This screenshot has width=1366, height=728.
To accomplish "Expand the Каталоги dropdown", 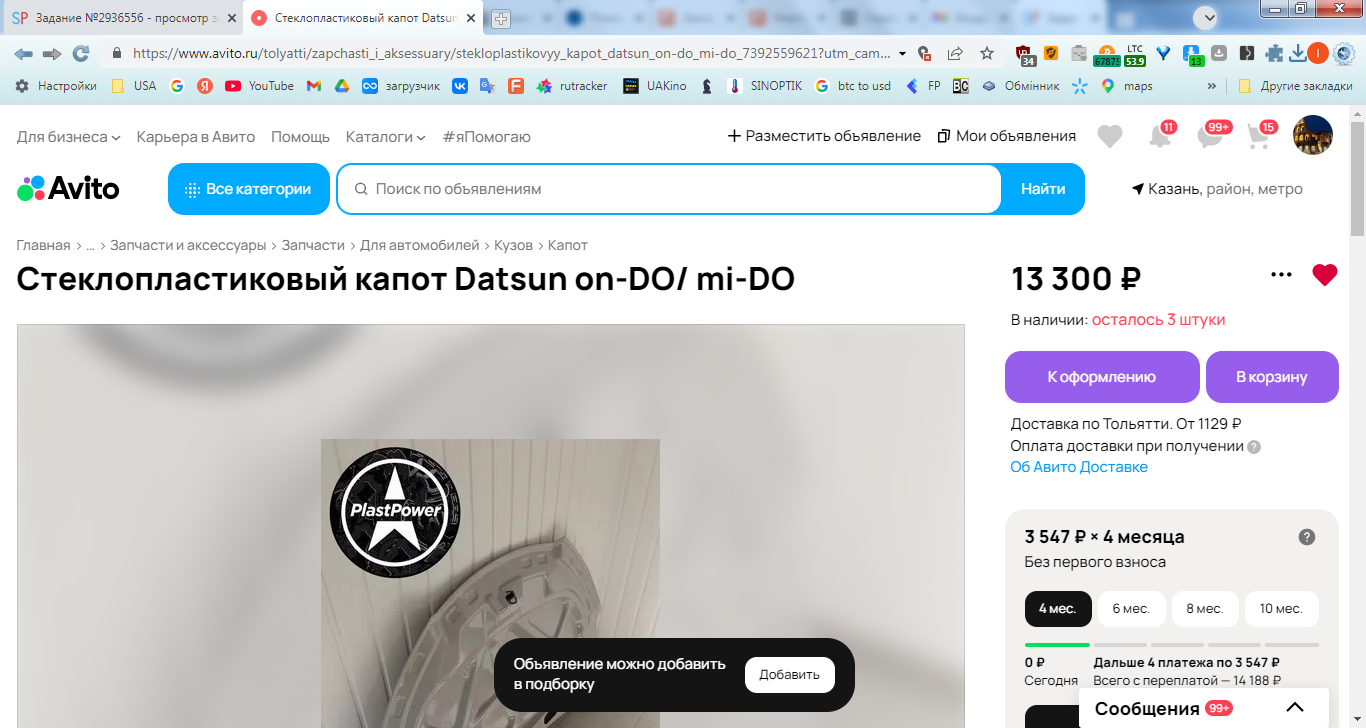I will click(386, 136).
